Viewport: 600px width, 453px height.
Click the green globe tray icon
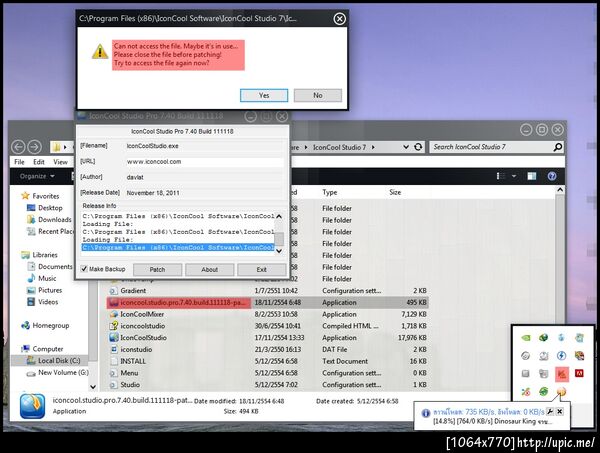point(543,337)
